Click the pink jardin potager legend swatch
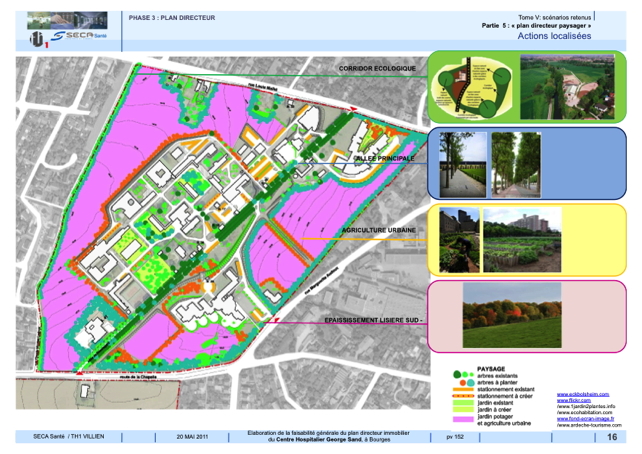642x454 pixels. [x=461, y=419]
